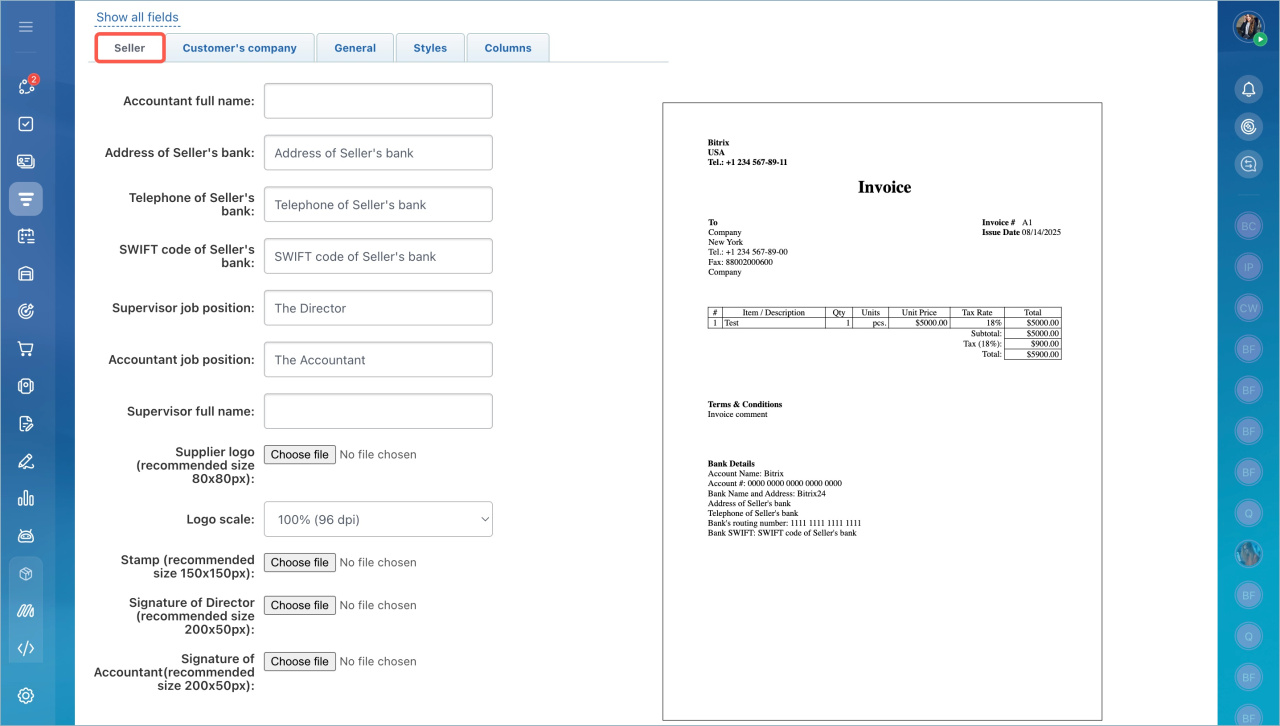1280x726 pixels.
Task: Click the SWIFT code of Seller's bank field
Action: tap(378, 256)
